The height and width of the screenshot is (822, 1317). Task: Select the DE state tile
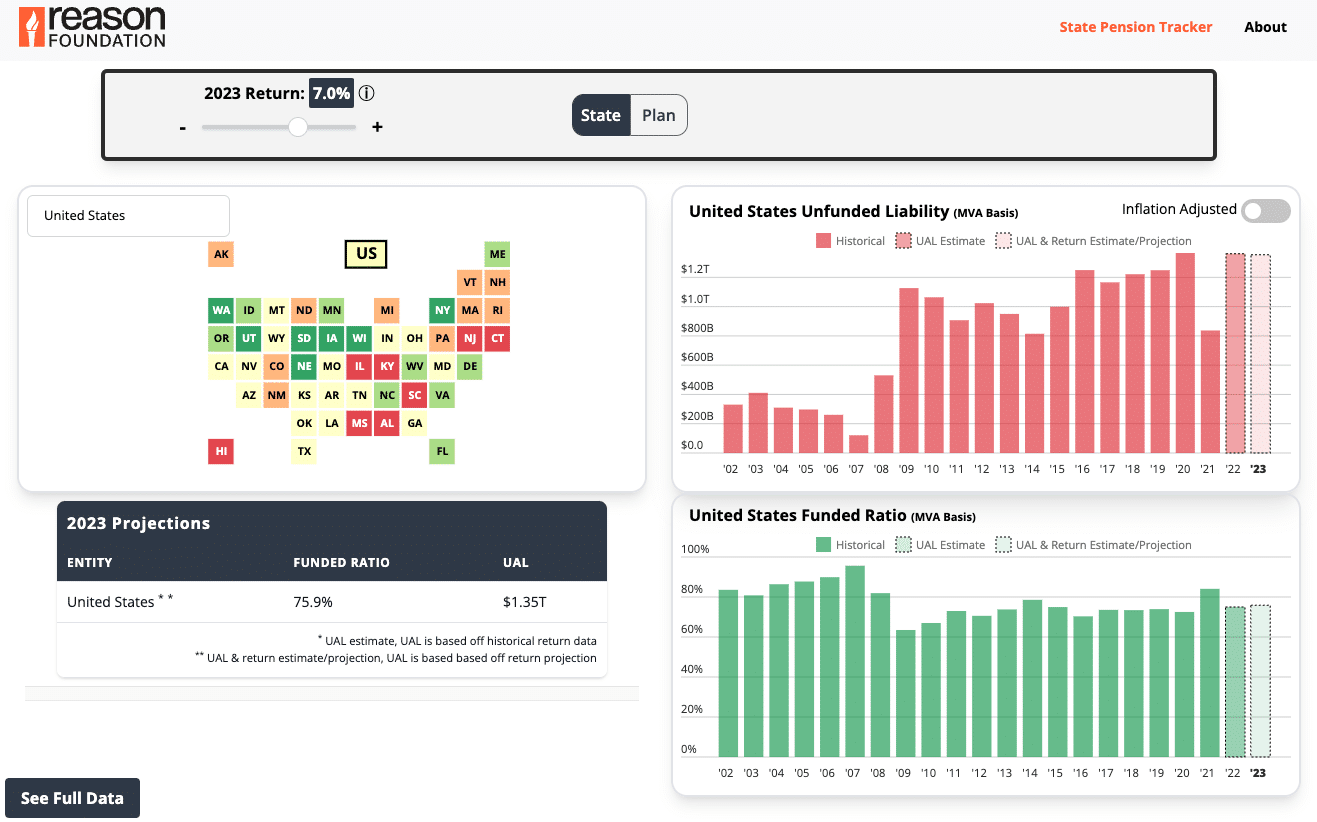click(470, 366)
